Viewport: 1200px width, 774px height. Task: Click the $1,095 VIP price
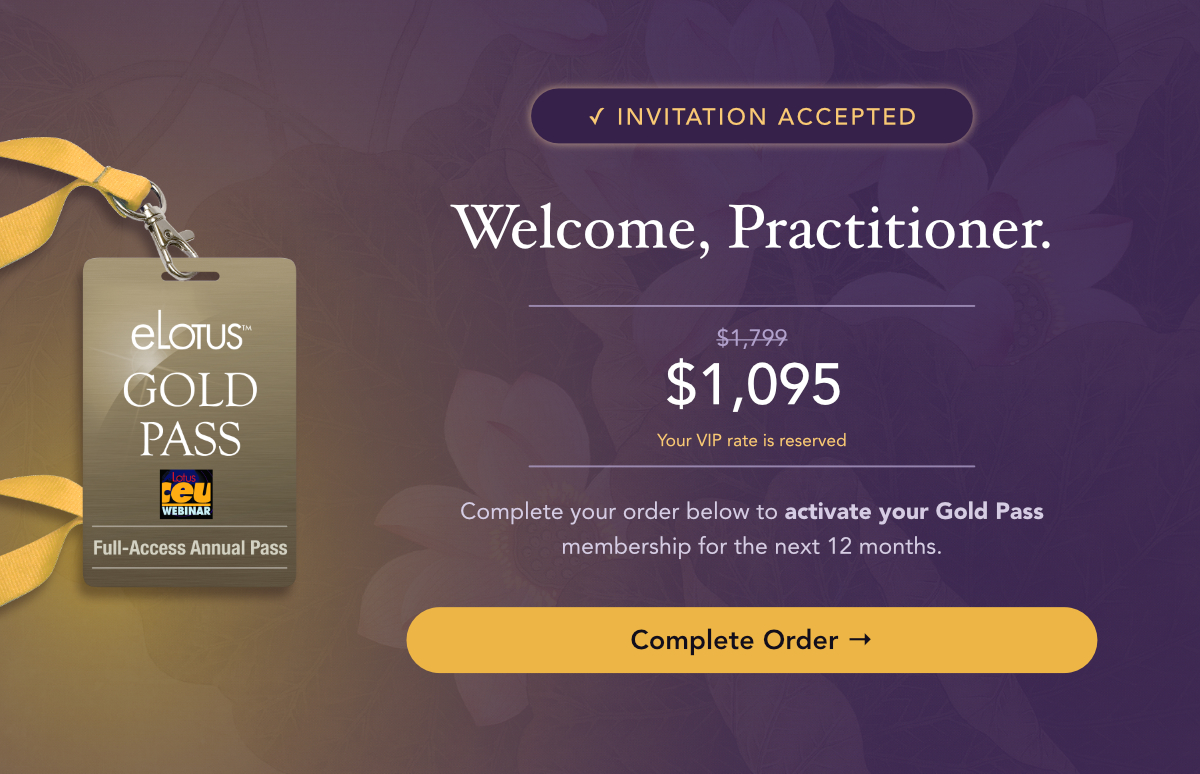point(752,385)
